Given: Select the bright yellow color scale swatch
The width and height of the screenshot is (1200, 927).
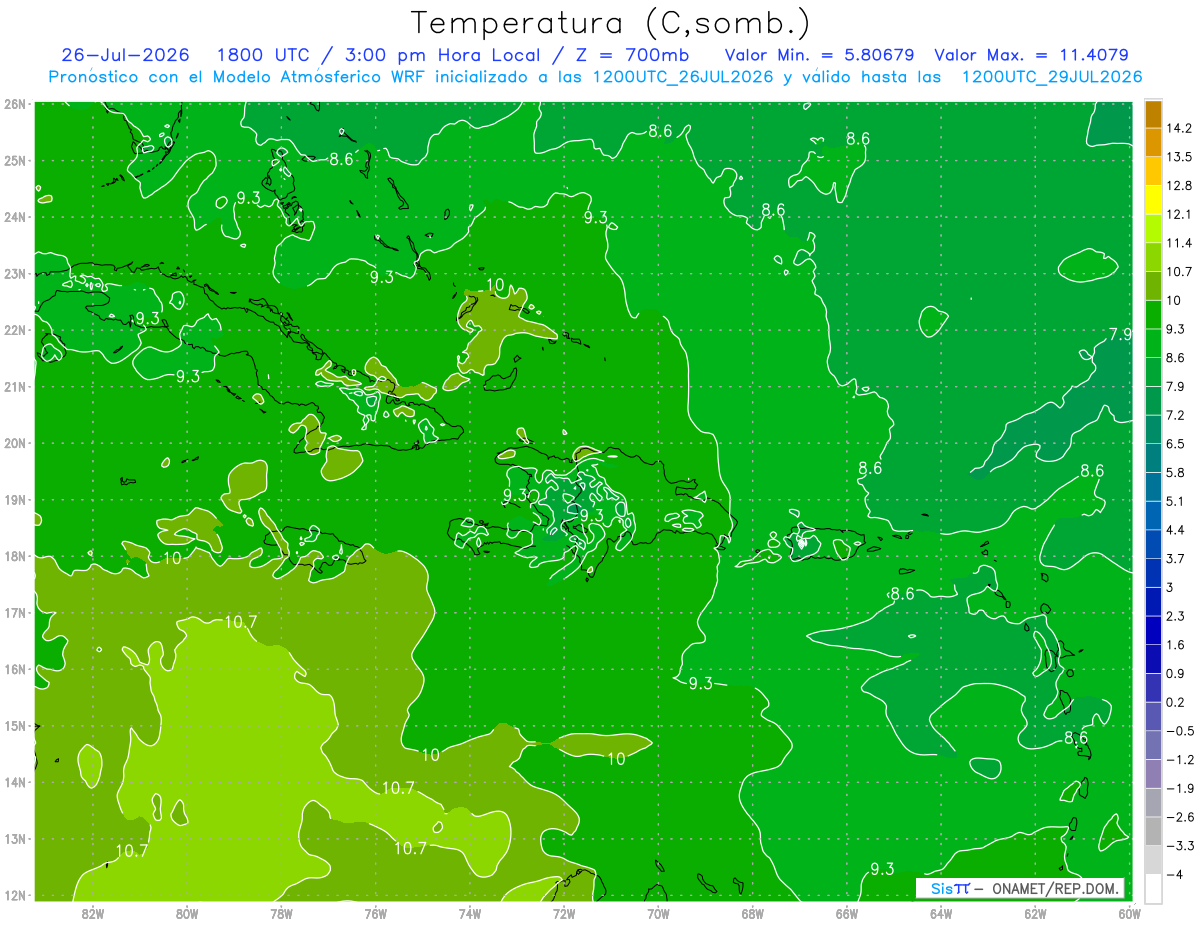Looking at the screenshot, I should click(x=1153, y=200).
